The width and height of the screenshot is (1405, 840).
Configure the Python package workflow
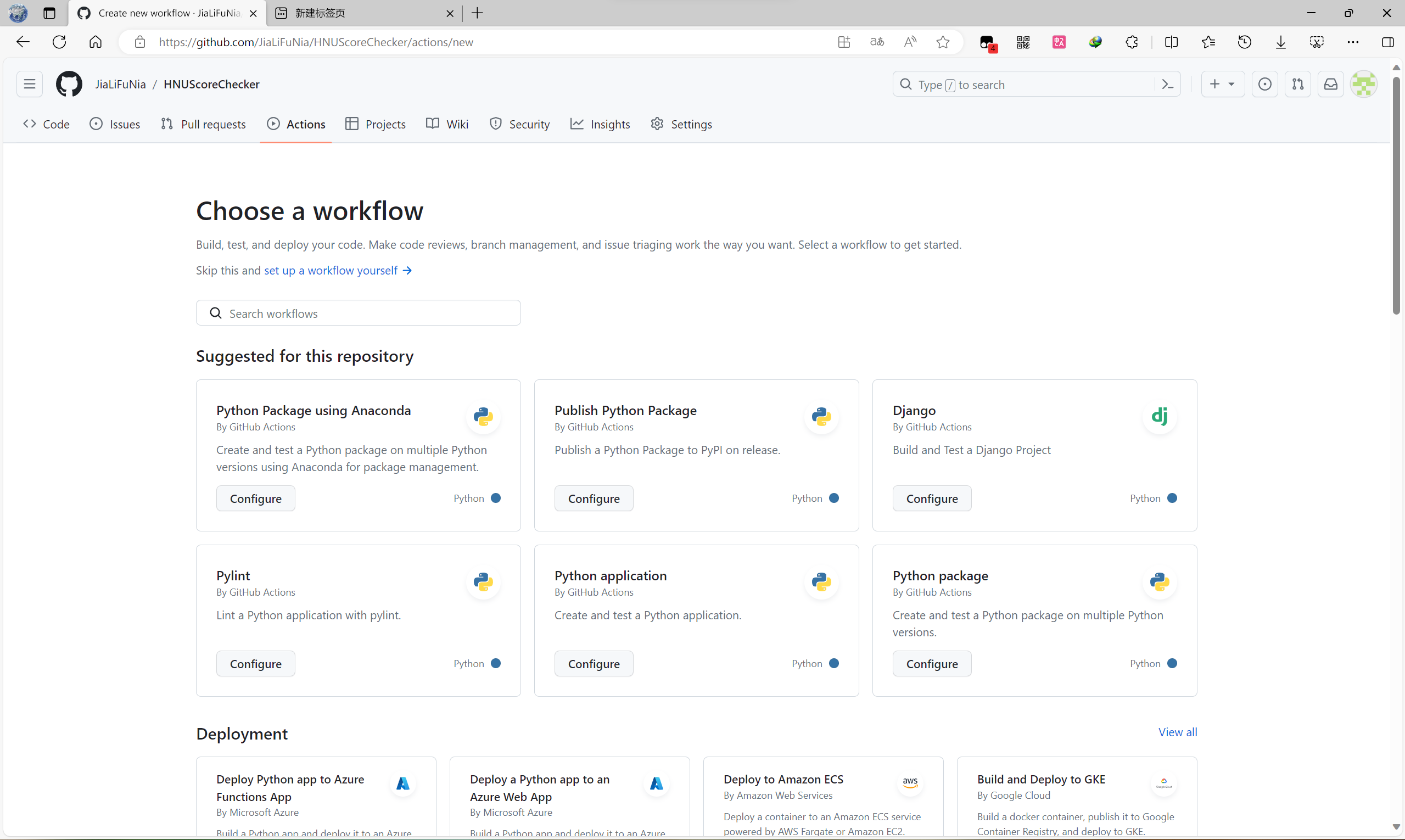click(x=932, y=663)
